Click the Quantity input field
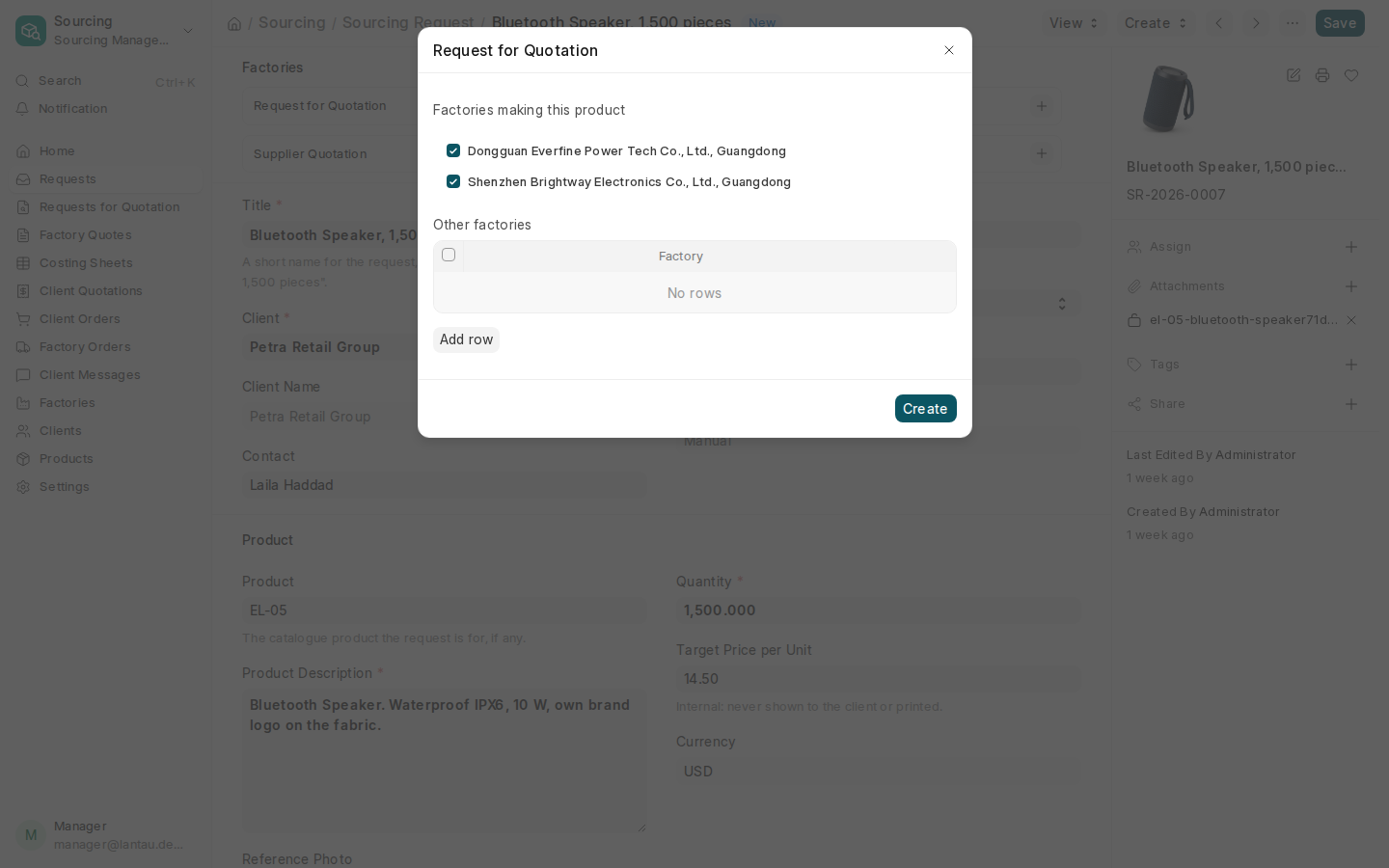 coord(878,610)
